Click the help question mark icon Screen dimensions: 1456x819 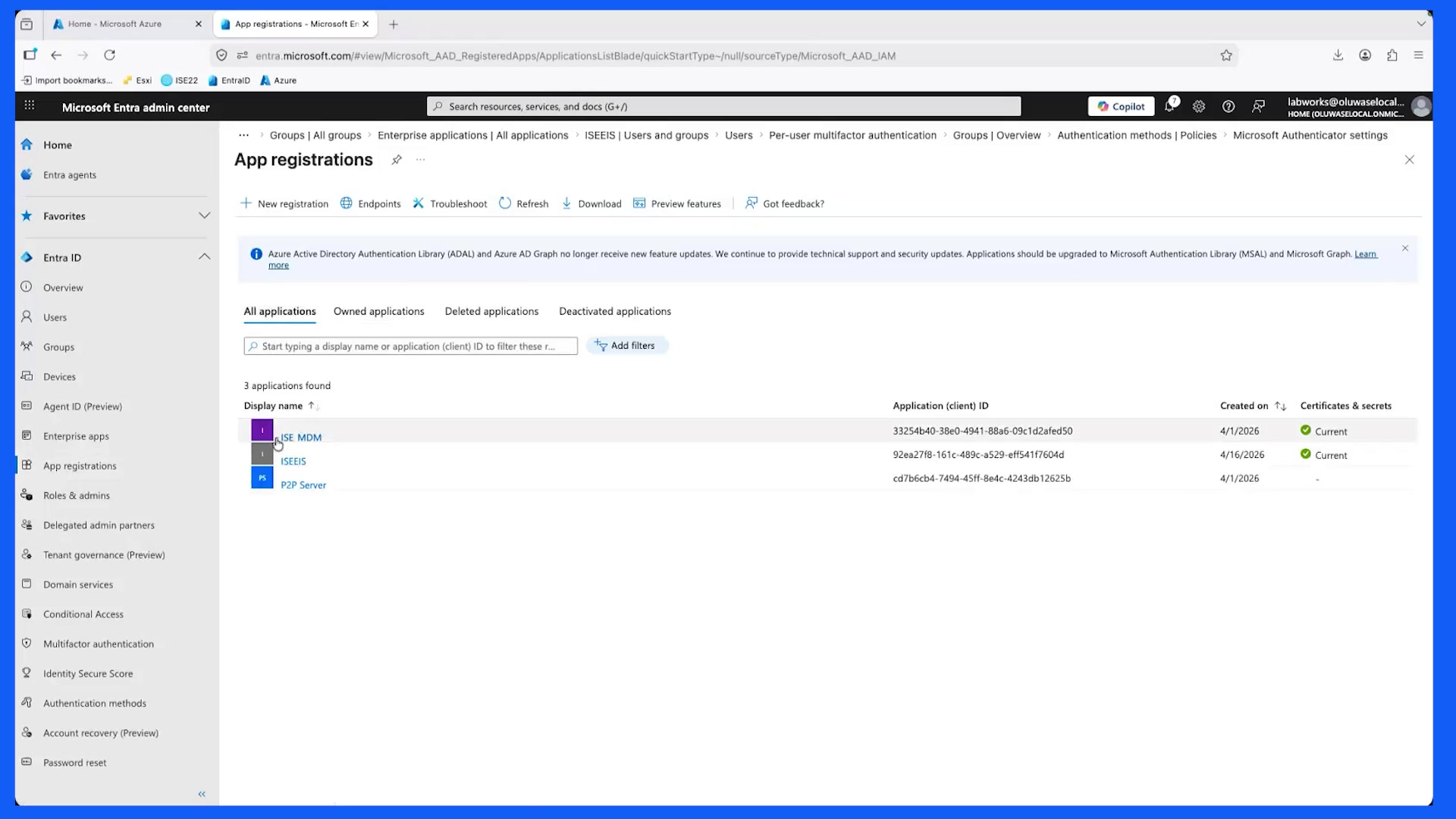pos(1228,107)
